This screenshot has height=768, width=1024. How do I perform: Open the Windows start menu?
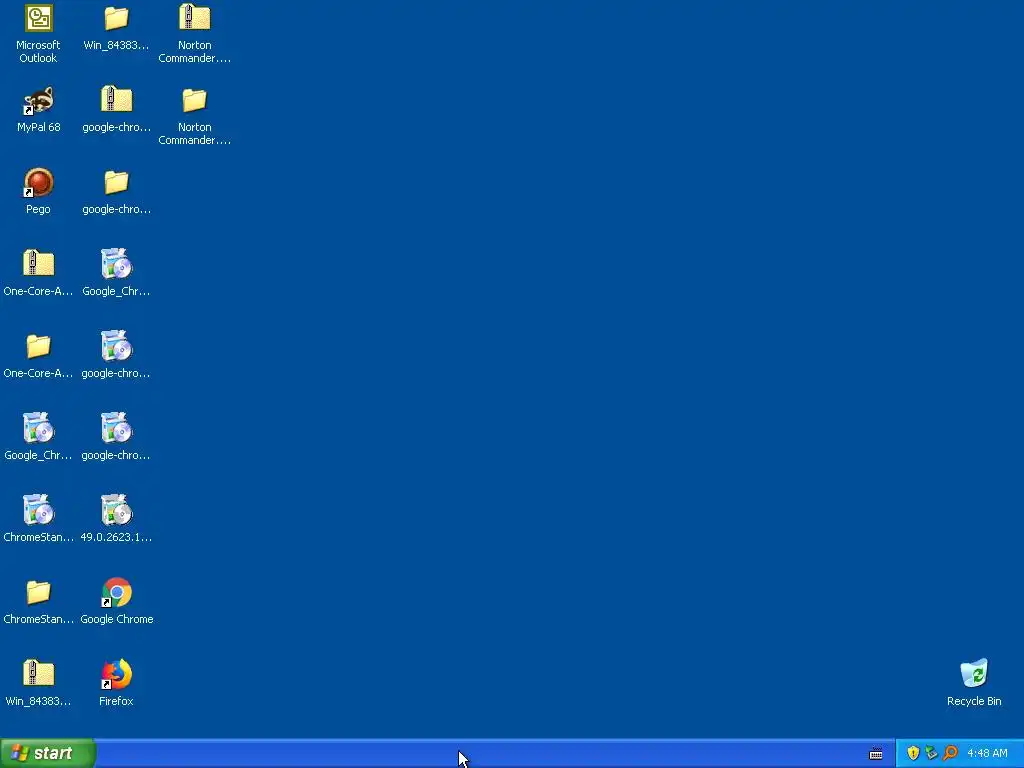click(48, 753)
